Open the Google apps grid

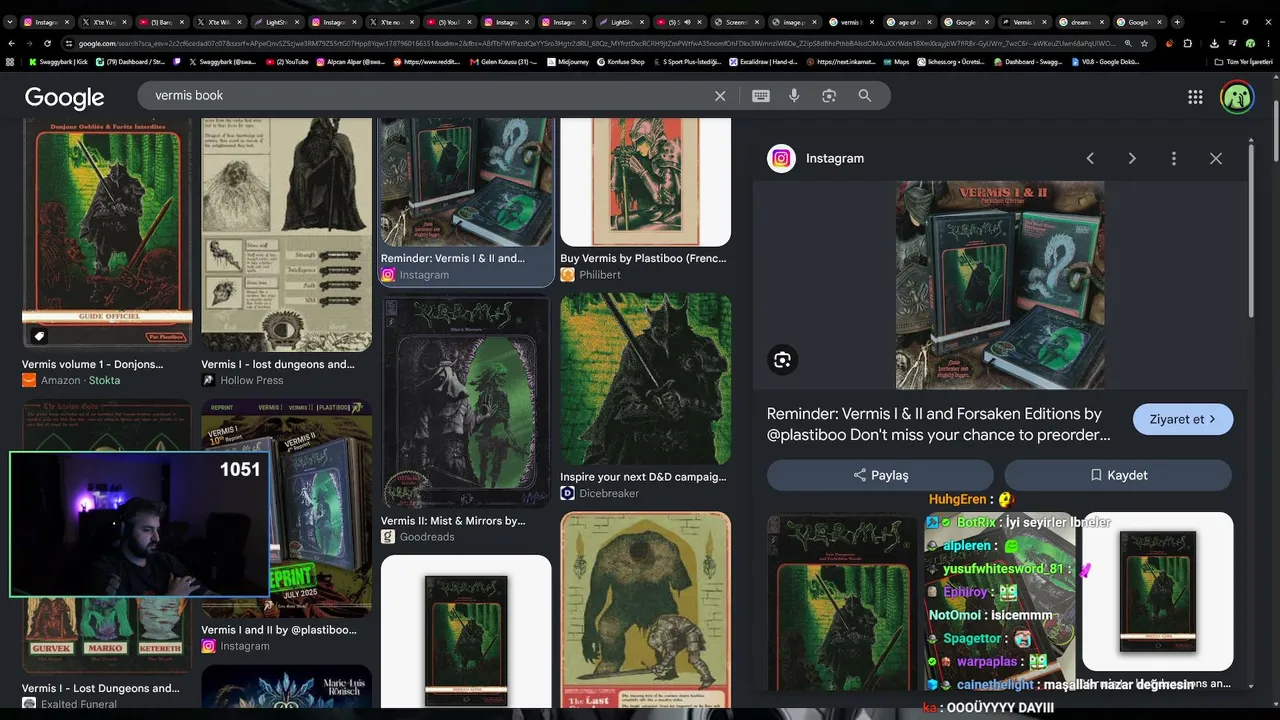1195,97
